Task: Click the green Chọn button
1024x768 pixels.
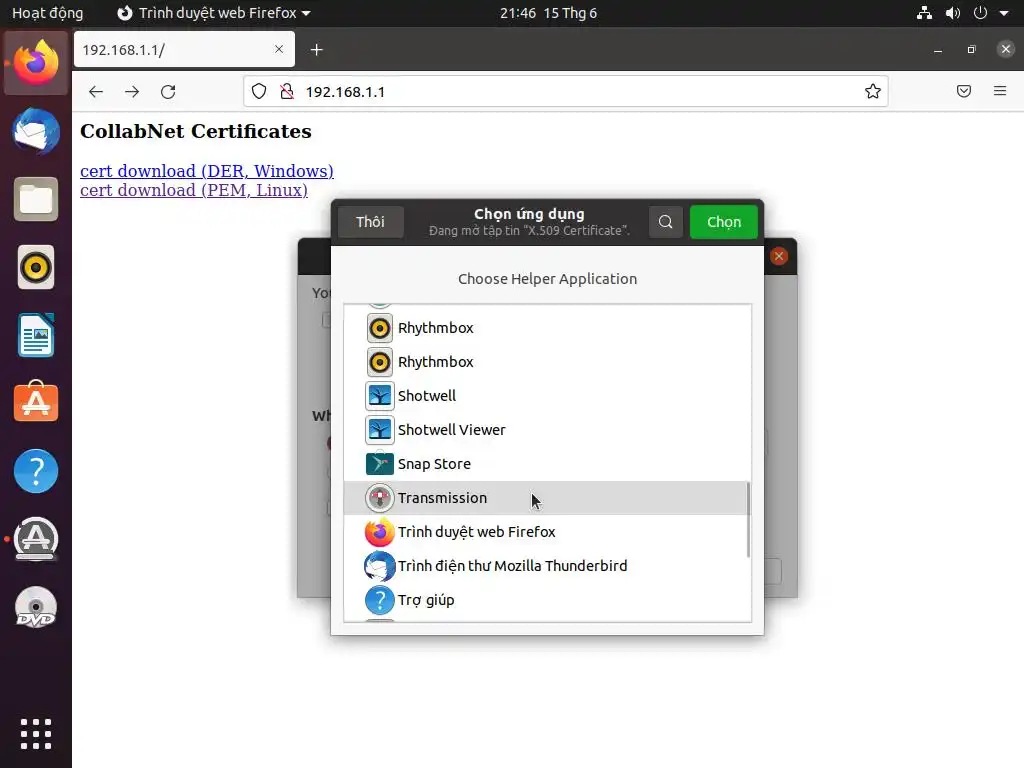Action: [724, 222]
